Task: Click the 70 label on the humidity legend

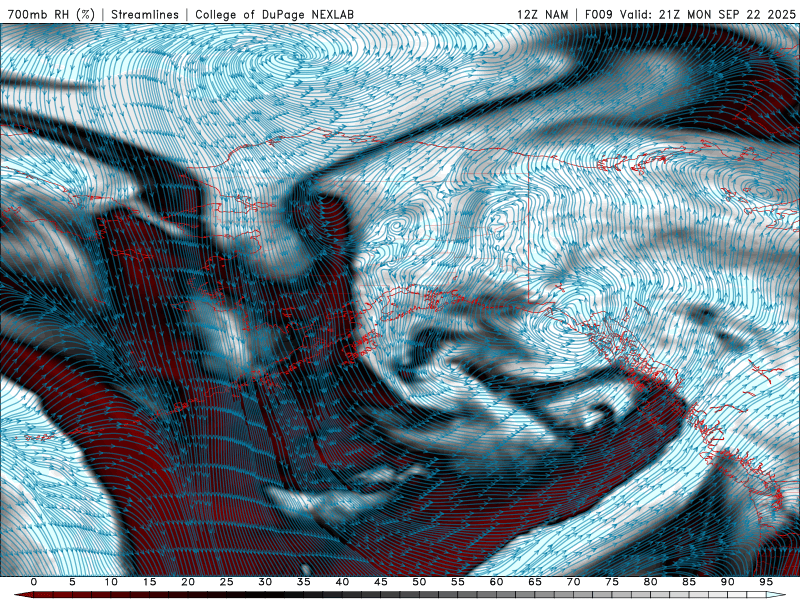Action: (x=573, y=582)
